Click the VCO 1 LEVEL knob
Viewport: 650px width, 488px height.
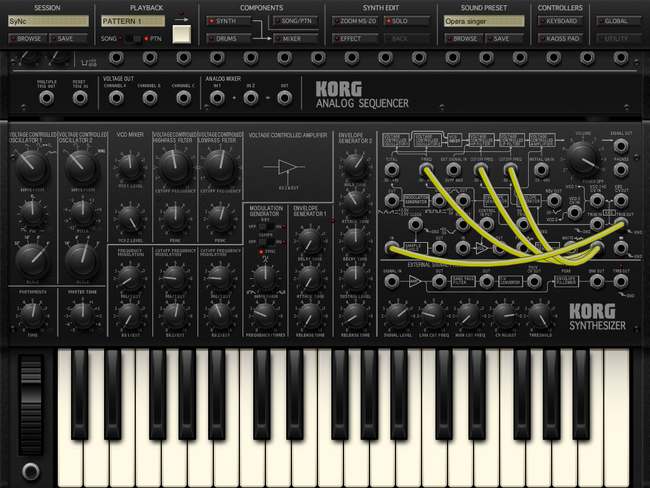coord(130,167)
